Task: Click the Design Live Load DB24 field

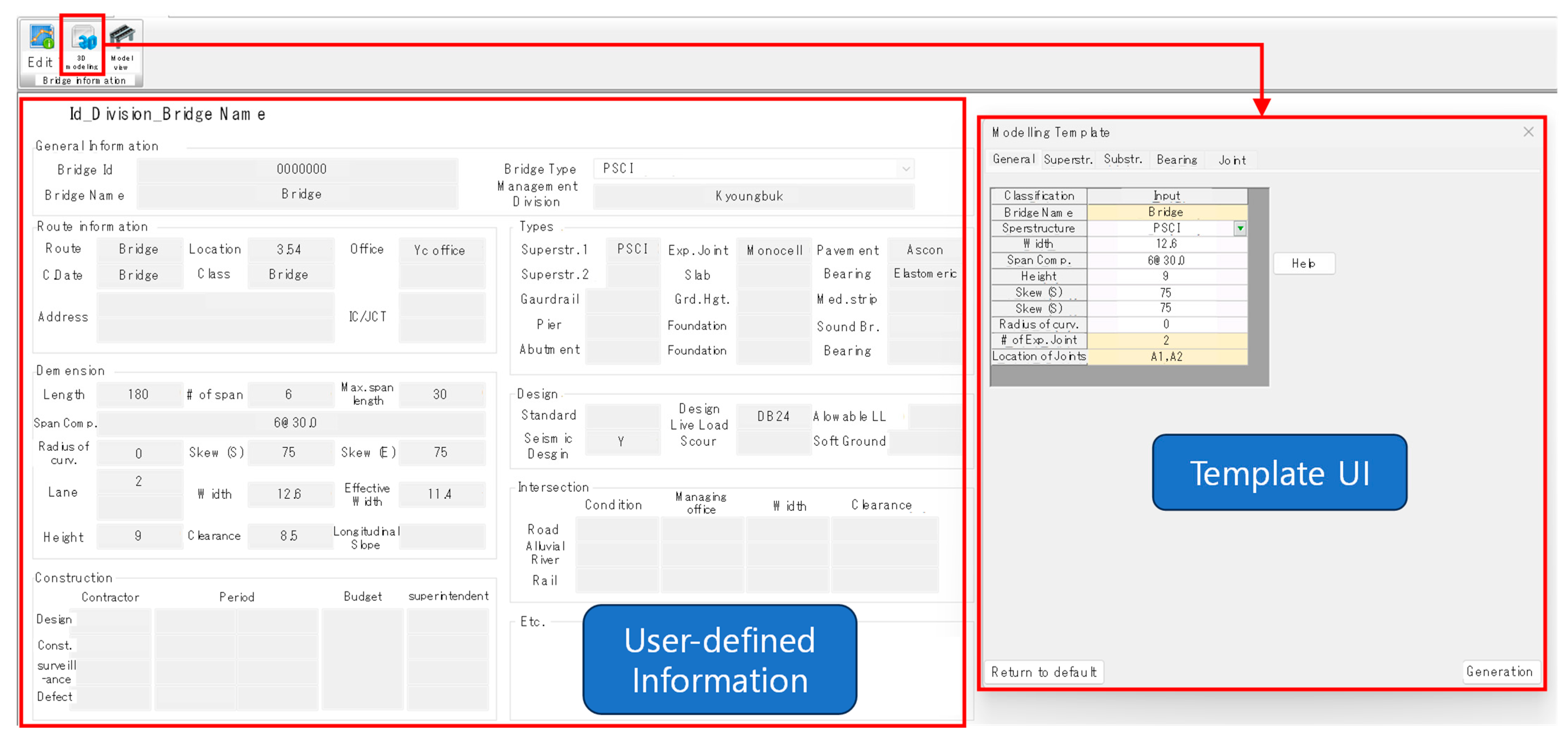Action: (x=773, y=416)
